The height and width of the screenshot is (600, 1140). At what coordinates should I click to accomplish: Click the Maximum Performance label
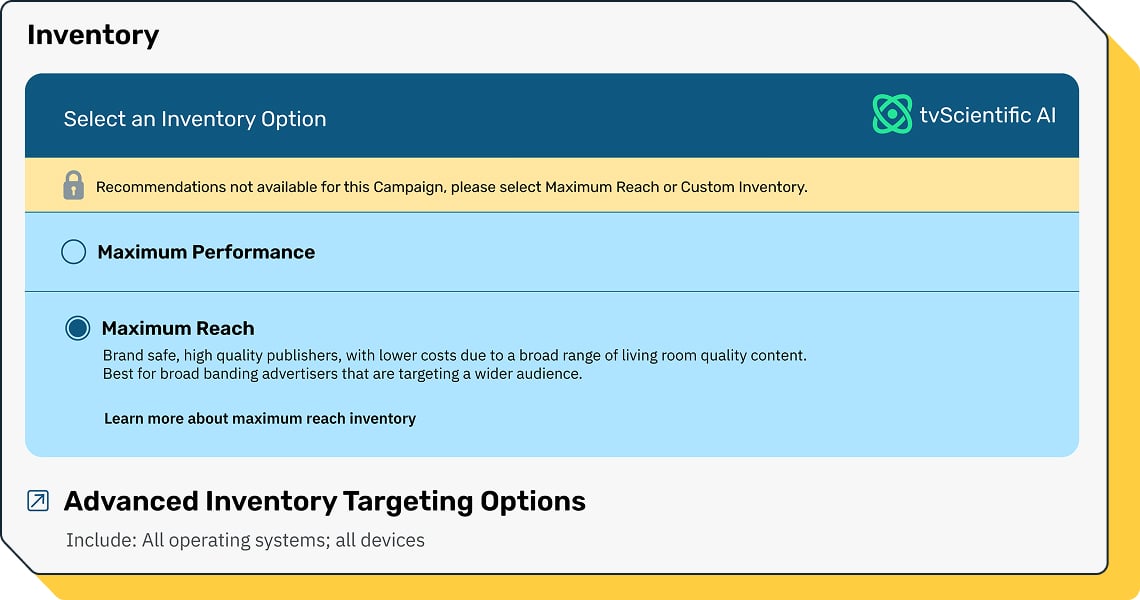click(x=206, y=252)
